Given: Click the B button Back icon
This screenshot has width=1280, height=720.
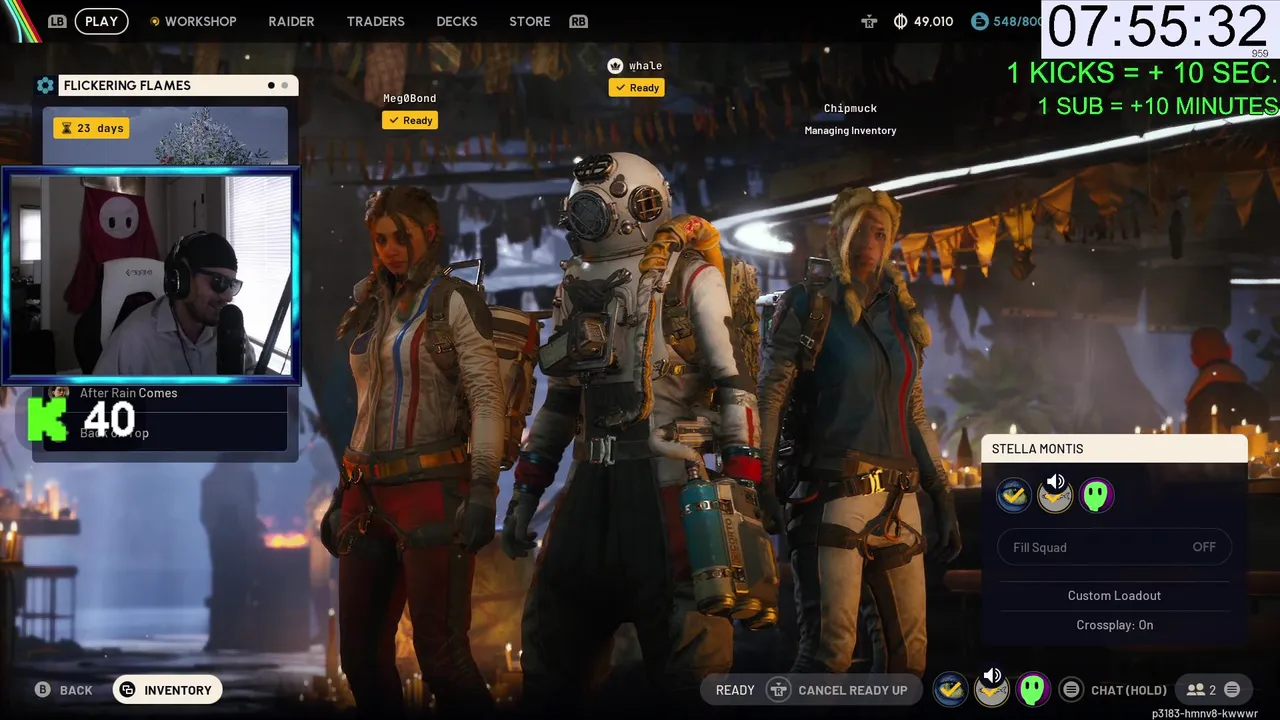Looking at the screenshot, I should pyautogui.click(x=43, y=690).
